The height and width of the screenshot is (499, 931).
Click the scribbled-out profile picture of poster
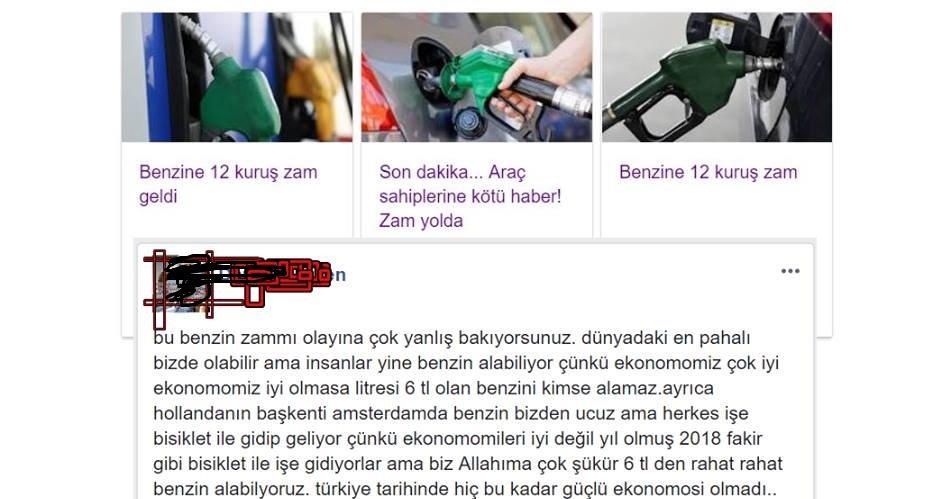[x=178, y=283]
